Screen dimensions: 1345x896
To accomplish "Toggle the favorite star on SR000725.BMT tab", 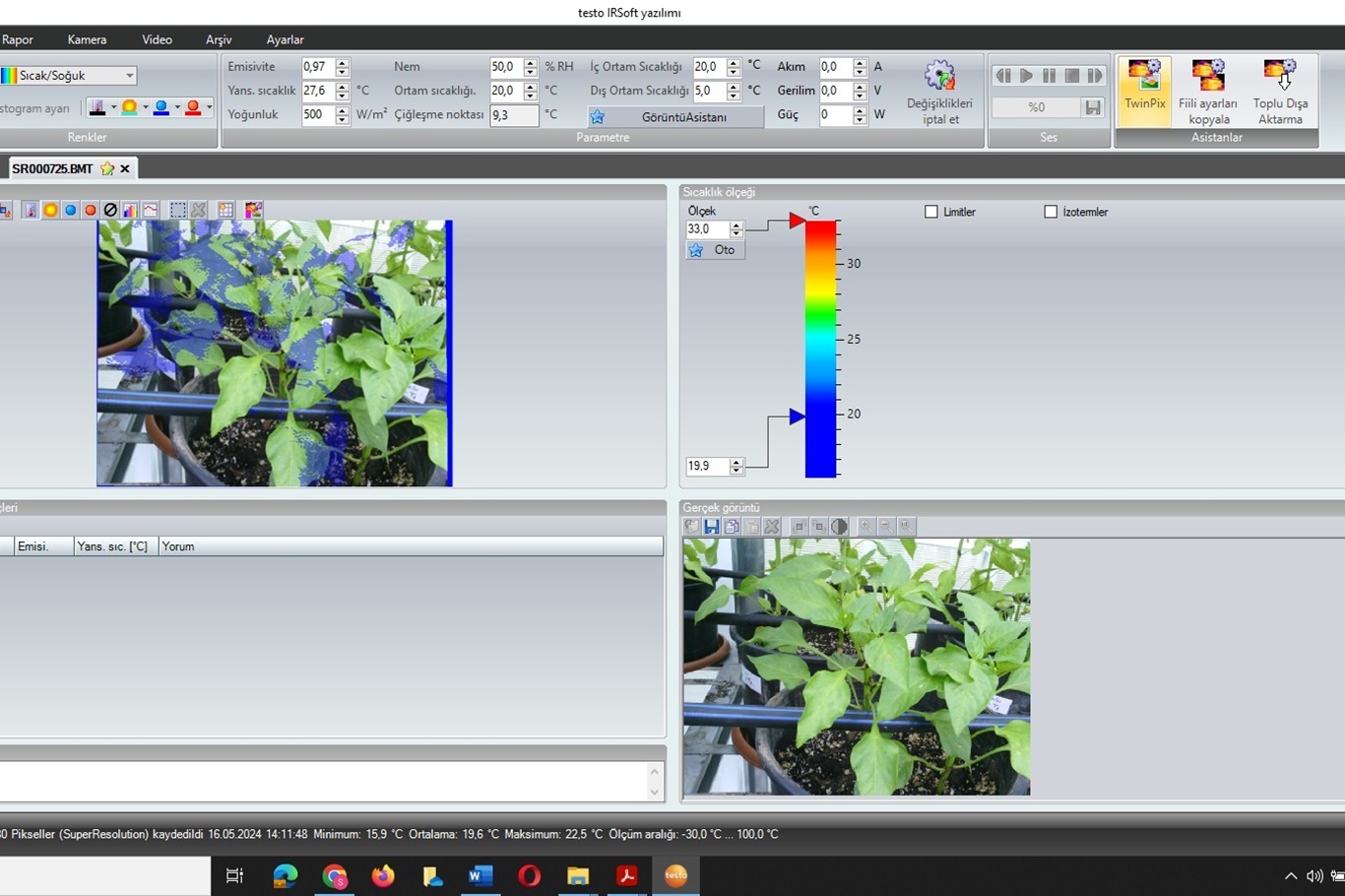I will (x=106, y=168).
